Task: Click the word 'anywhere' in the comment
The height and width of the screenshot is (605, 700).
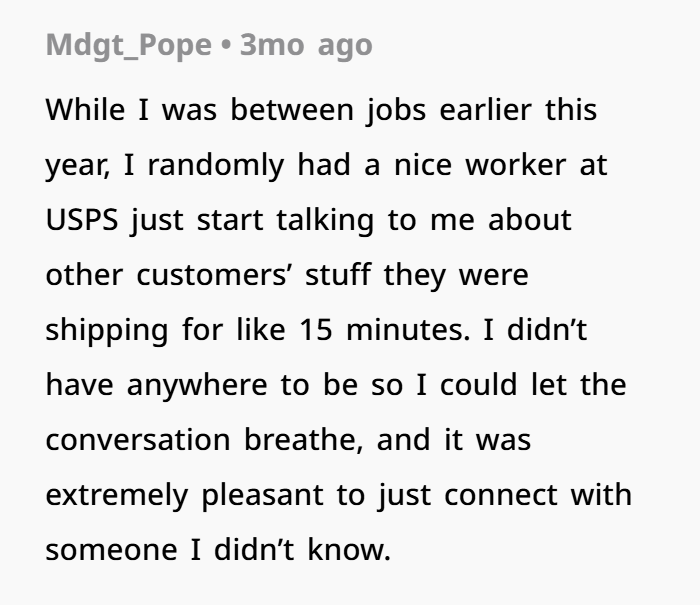Action: (x=197, y=386)
